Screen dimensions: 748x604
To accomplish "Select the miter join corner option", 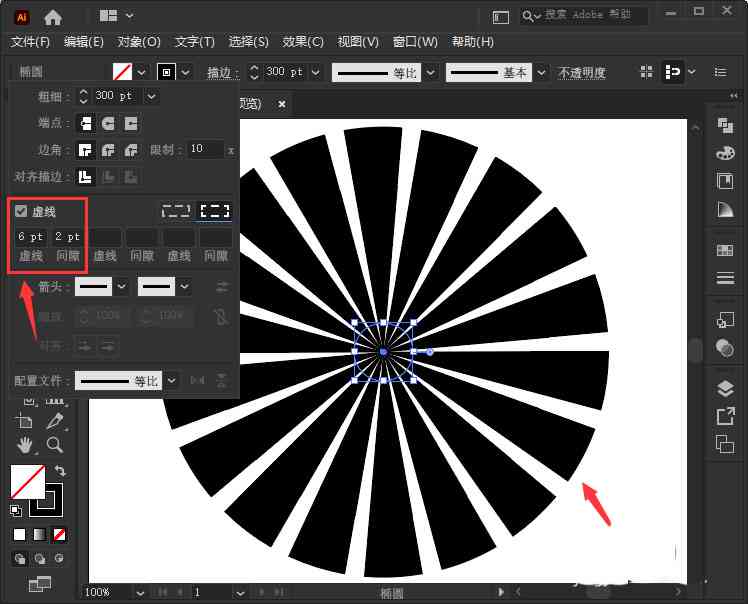I will (85, 150).
